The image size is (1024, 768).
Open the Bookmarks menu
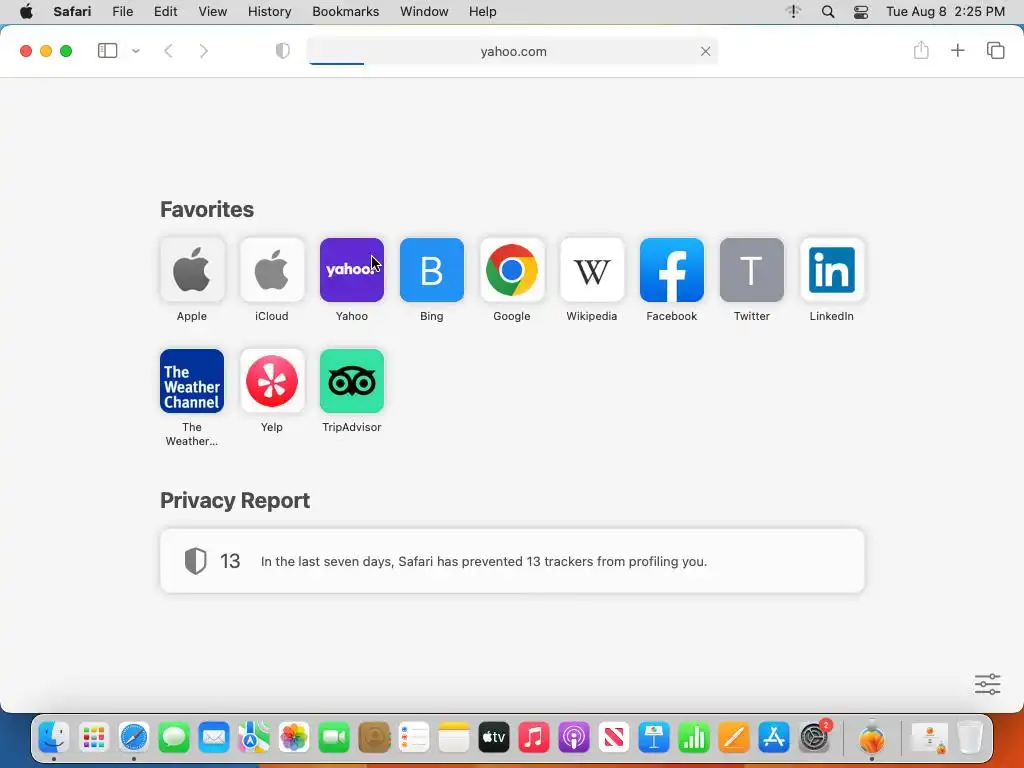click(345, 12)
